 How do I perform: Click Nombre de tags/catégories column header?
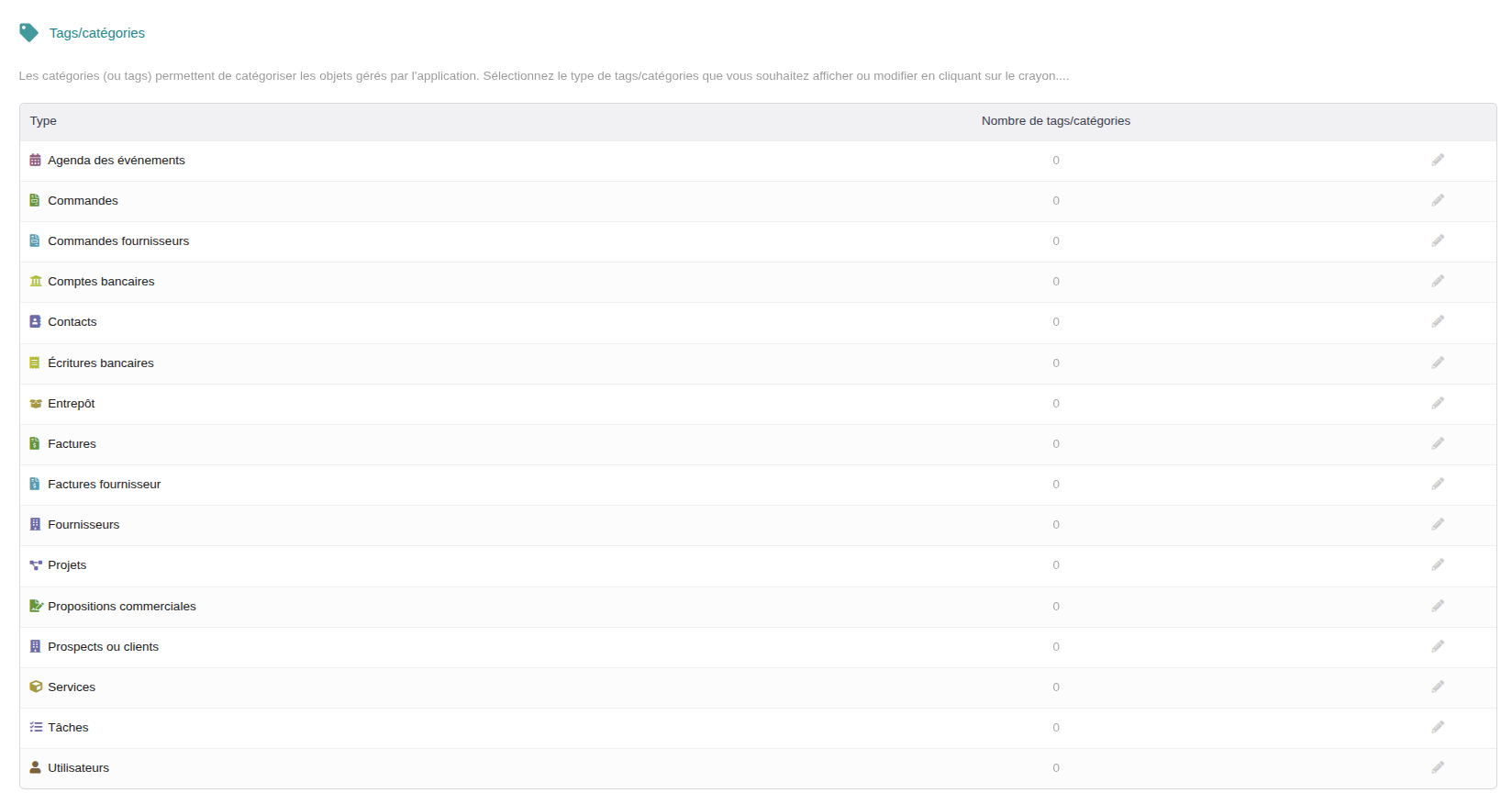(1055, 121)
